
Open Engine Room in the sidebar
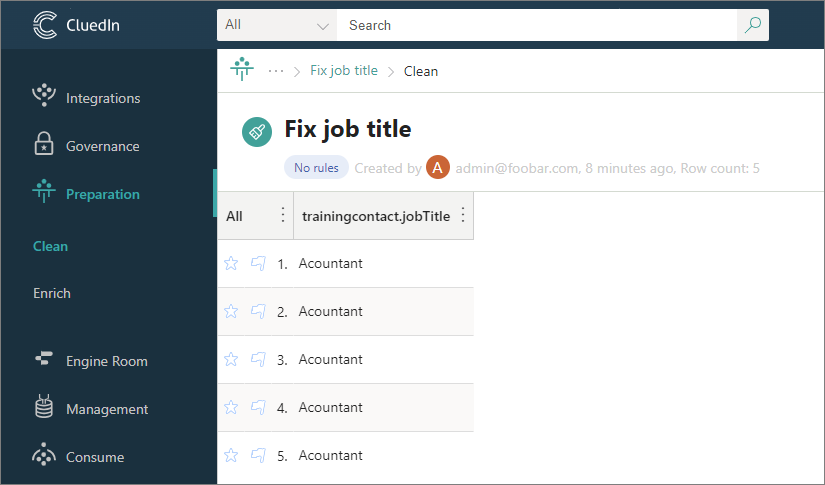tap(106, 361)
